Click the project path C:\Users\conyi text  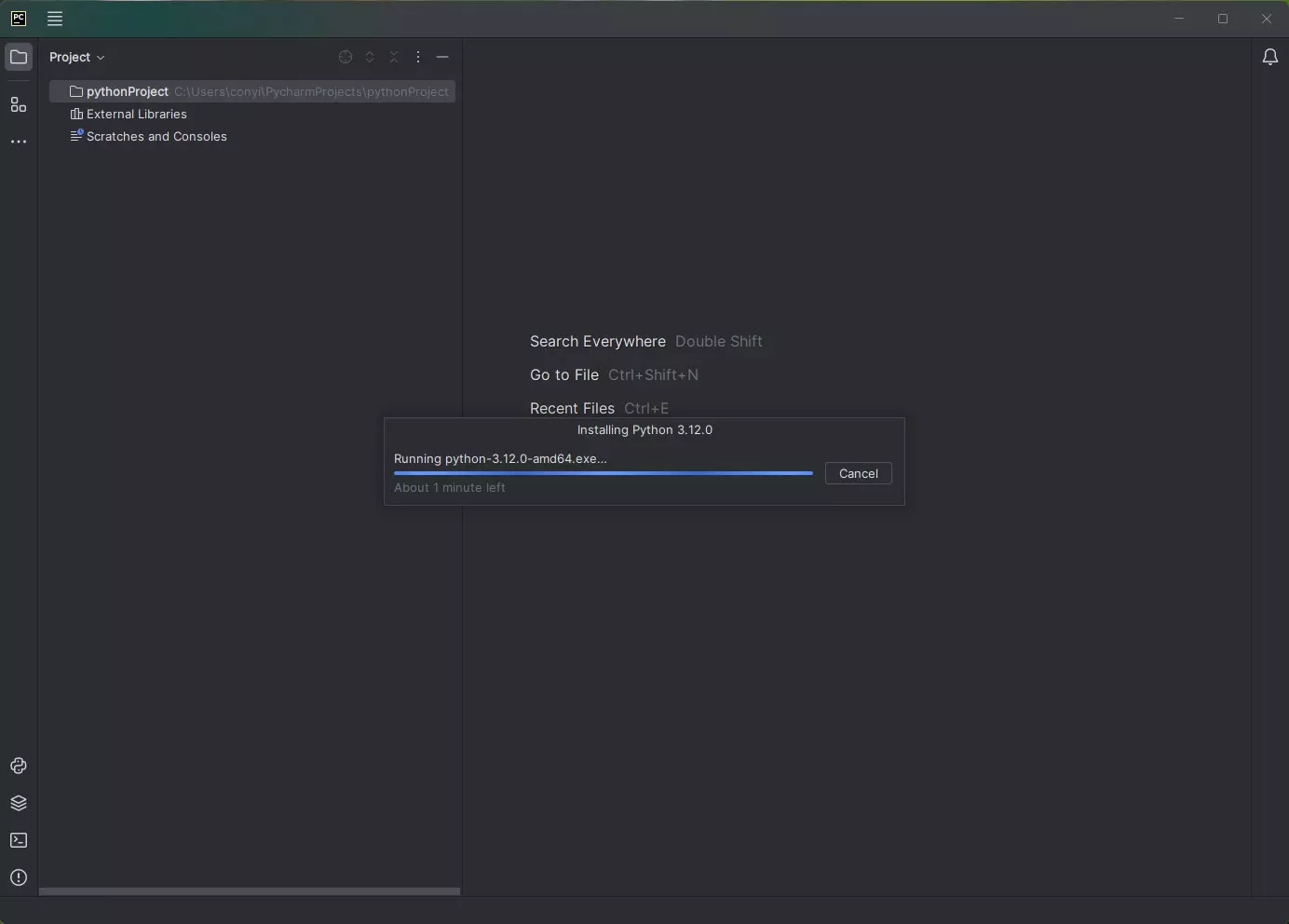click(x=311, y=91)
